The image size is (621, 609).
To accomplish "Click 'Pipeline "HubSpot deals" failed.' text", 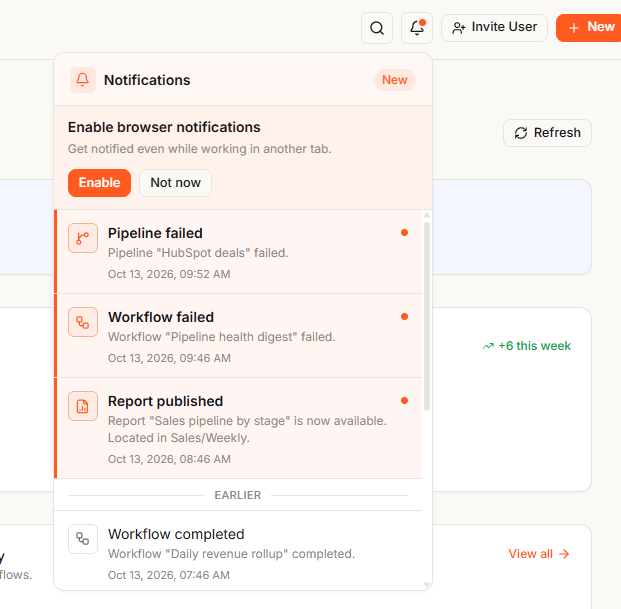I will [198, 253].
